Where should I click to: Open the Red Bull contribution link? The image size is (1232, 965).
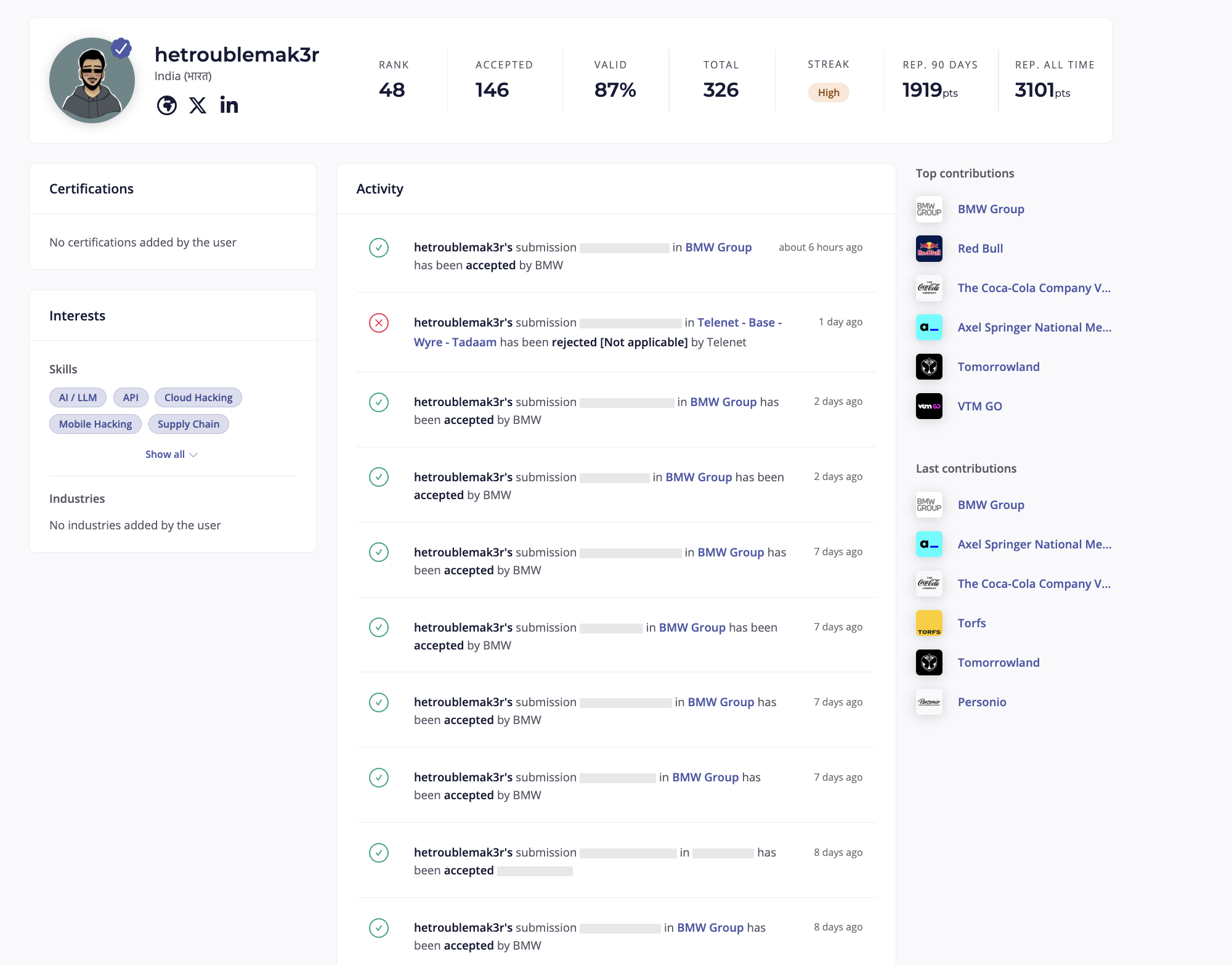tap(980, 248)
